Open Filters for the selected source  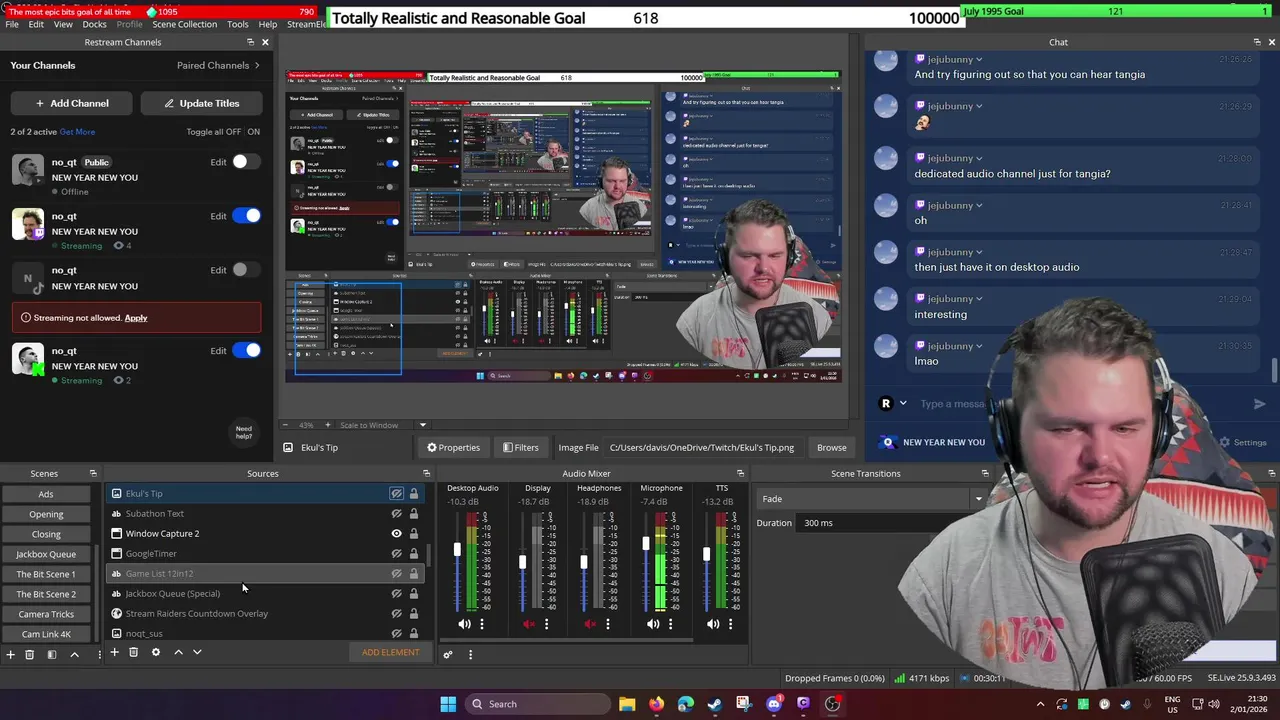520,448
